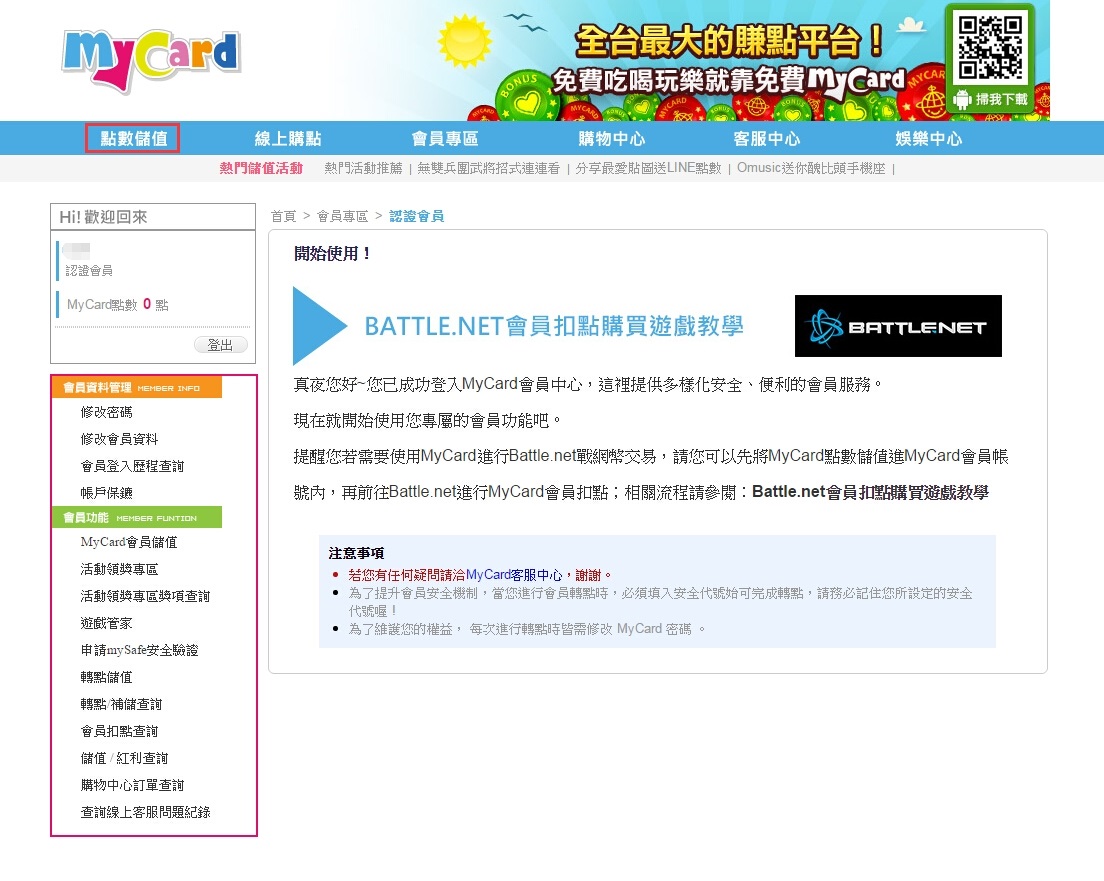Viewport: 1104px width, 881px height.
Task: Open 無雙兵團武將招式連連看 promotion link
Action: (x=489, y=168)
